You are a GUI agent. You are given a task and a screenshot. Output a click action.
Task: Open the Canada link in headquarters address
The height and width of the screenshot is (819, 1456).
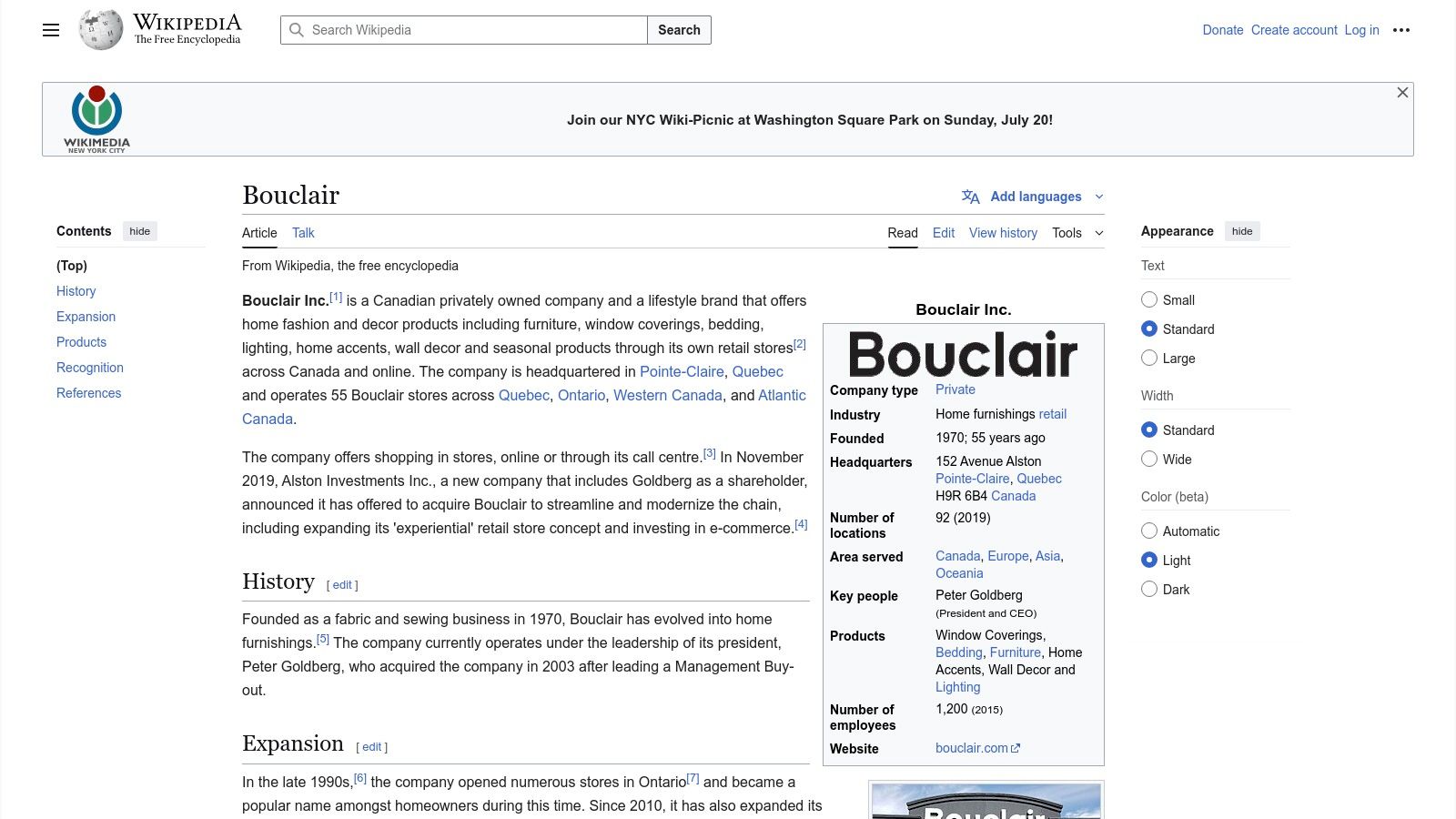[x=1013, y=496]
